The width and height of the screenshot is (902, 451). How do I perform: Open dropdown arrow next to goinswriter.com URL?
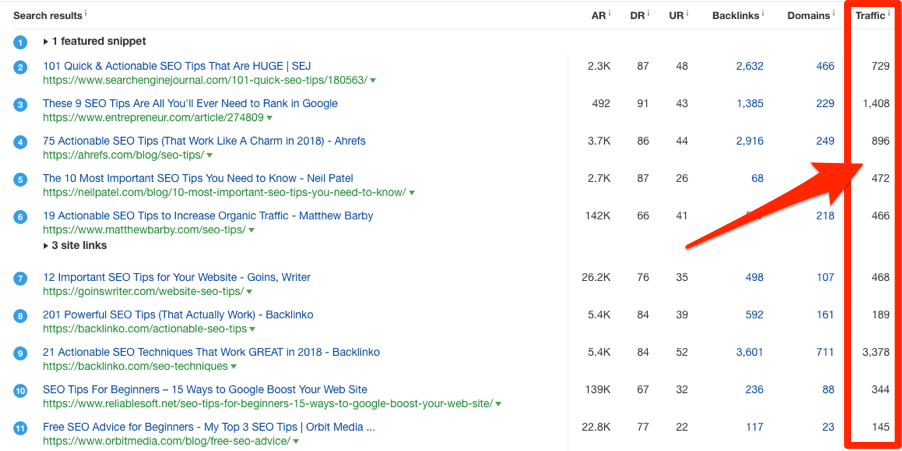pyautogui.click(x=249, y=292)
